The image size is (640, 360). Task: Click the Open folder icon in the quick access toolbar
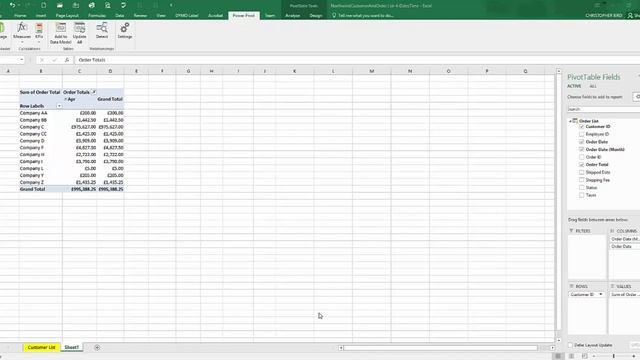coord(60,5)
